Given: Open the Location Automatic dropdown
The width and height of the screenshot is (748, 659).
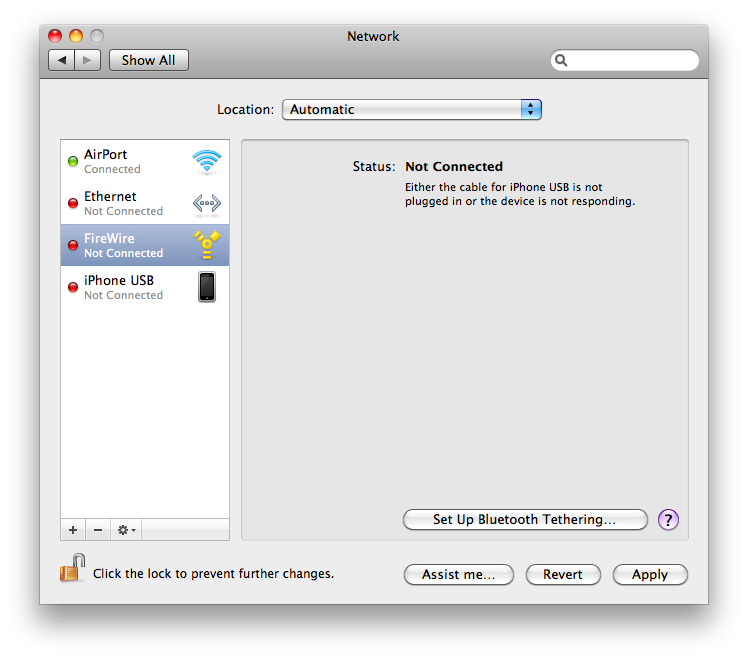Looking at the screenshot, I should [x=412, y=109].
